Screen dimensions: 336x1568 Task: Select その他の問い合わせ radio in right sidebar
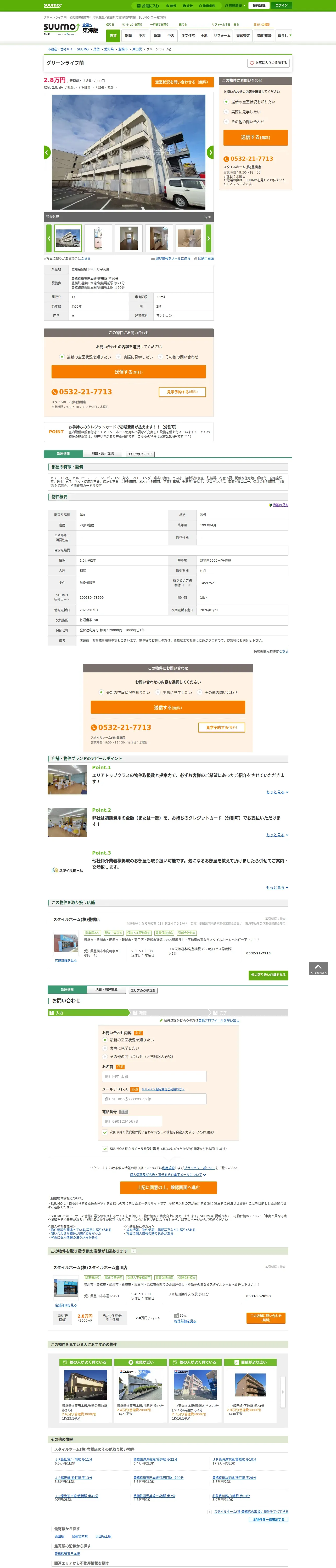tap(226, 122)
